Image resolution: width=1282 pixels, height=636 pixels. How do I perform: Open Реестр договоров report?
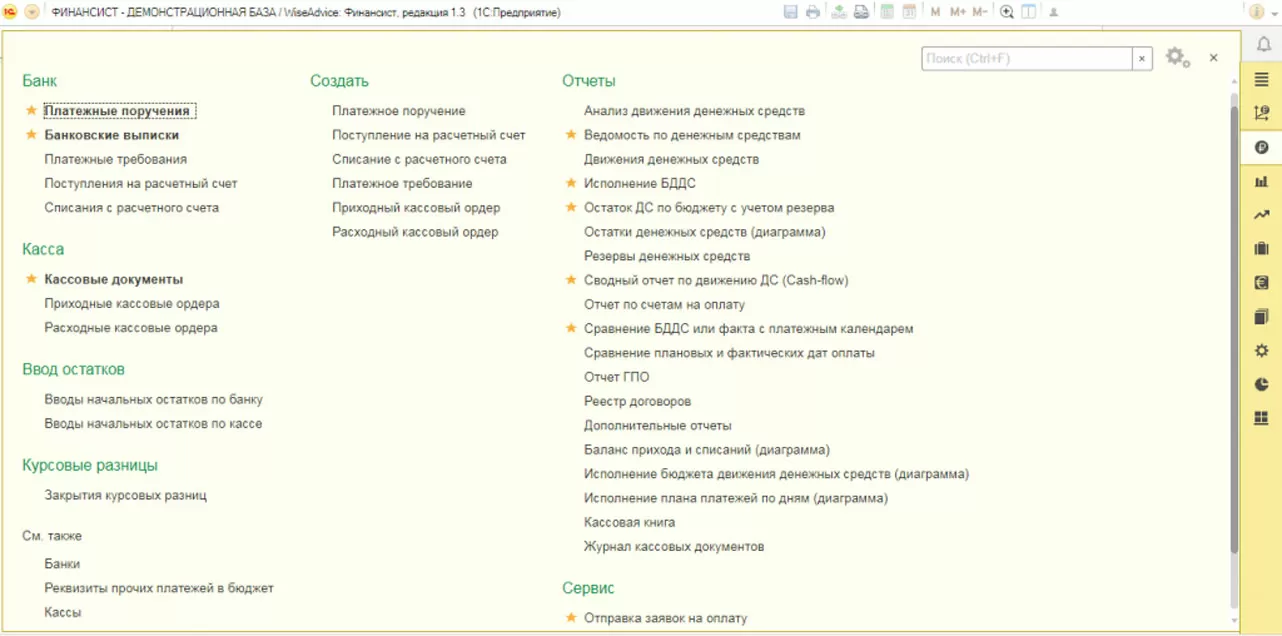coord(637,401)
